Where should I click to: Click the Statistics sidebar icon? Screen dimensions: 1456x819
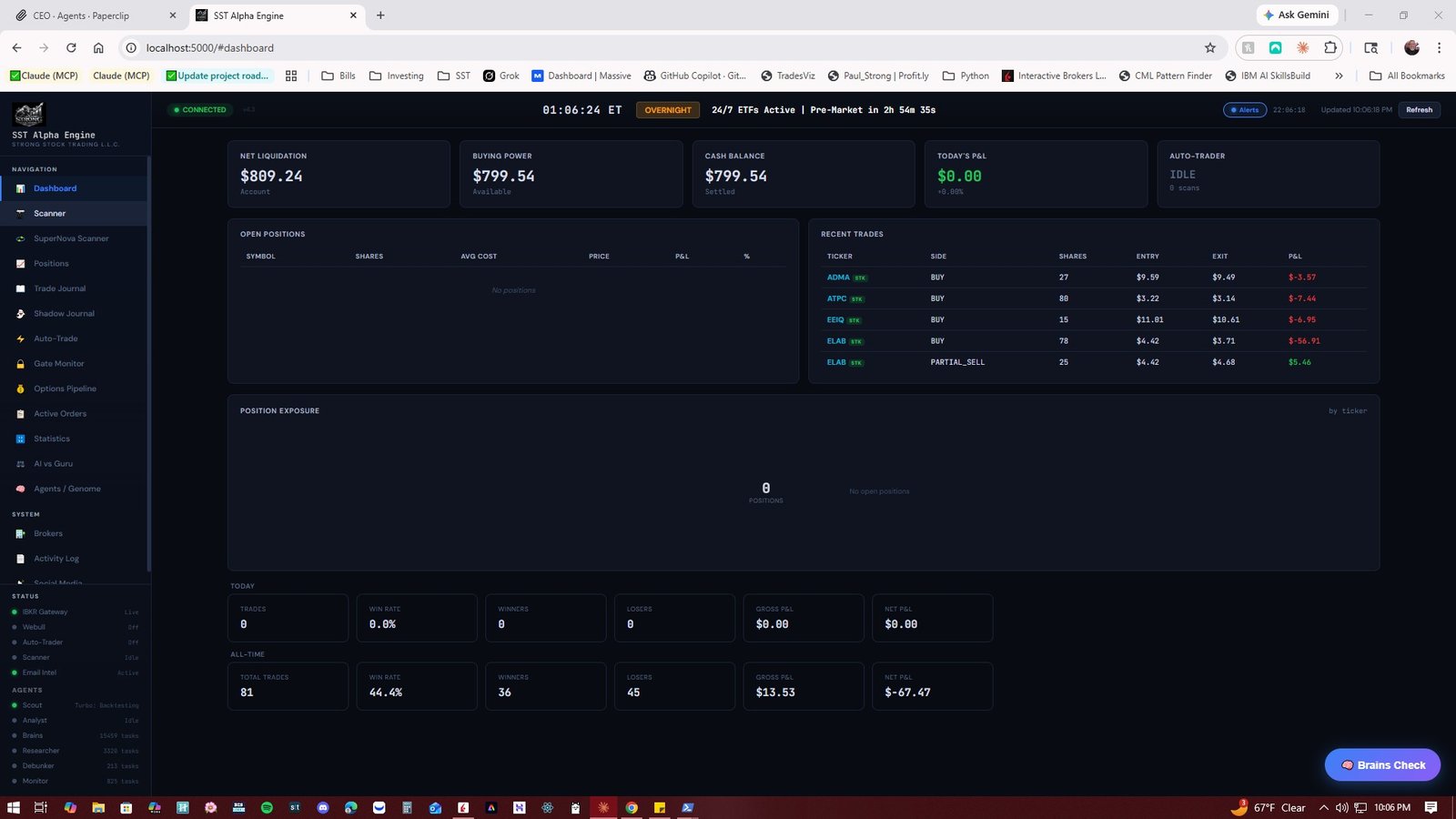pos(20,439)
